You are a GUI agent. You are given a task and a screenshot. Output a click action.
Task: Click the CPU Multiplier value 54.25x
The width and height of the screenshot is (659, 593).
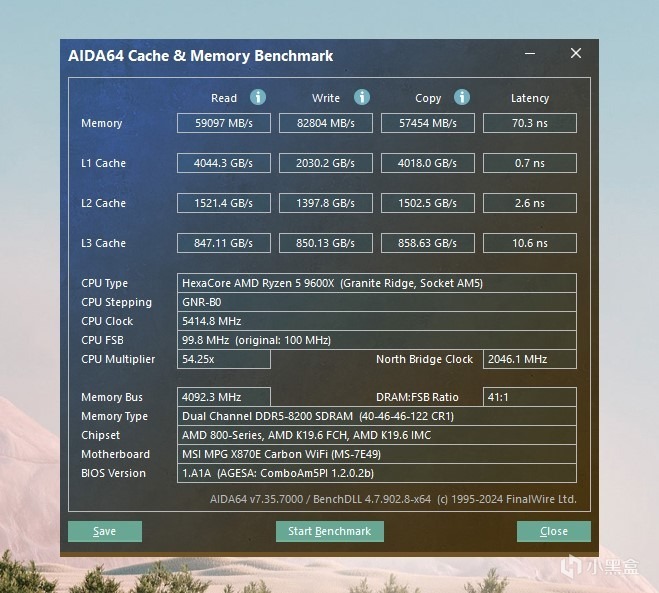pyautogui.click(x=224, y=359)
